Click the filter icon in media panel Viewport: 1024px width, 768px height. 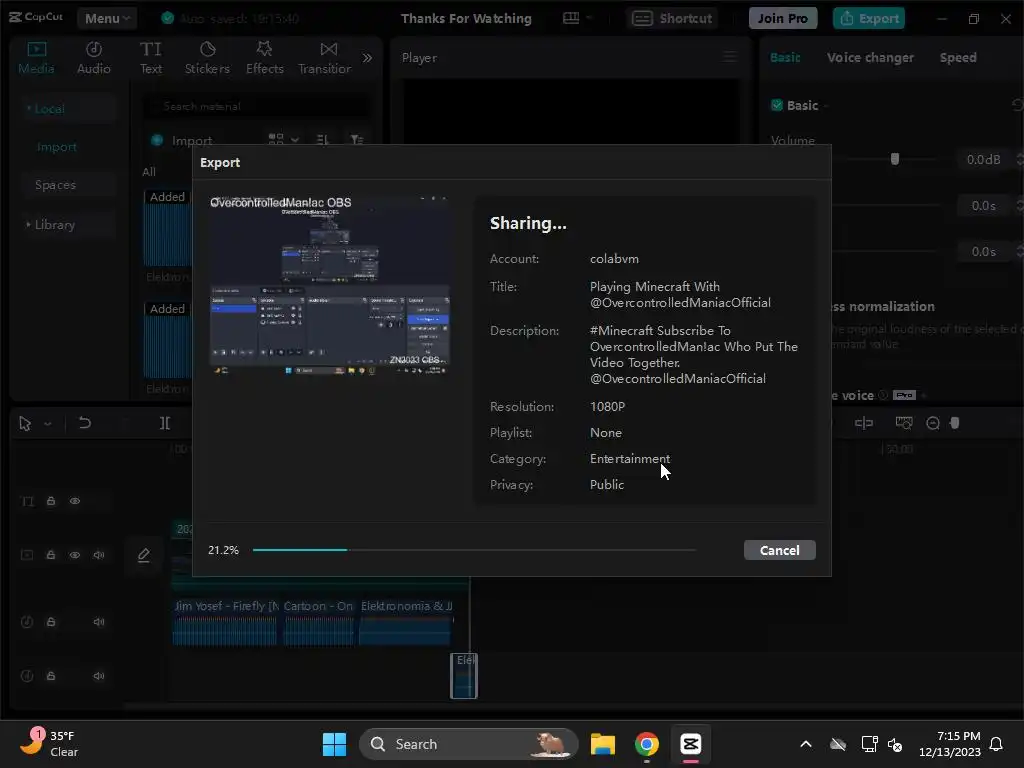pyautogui.click(x=357, y=139)
